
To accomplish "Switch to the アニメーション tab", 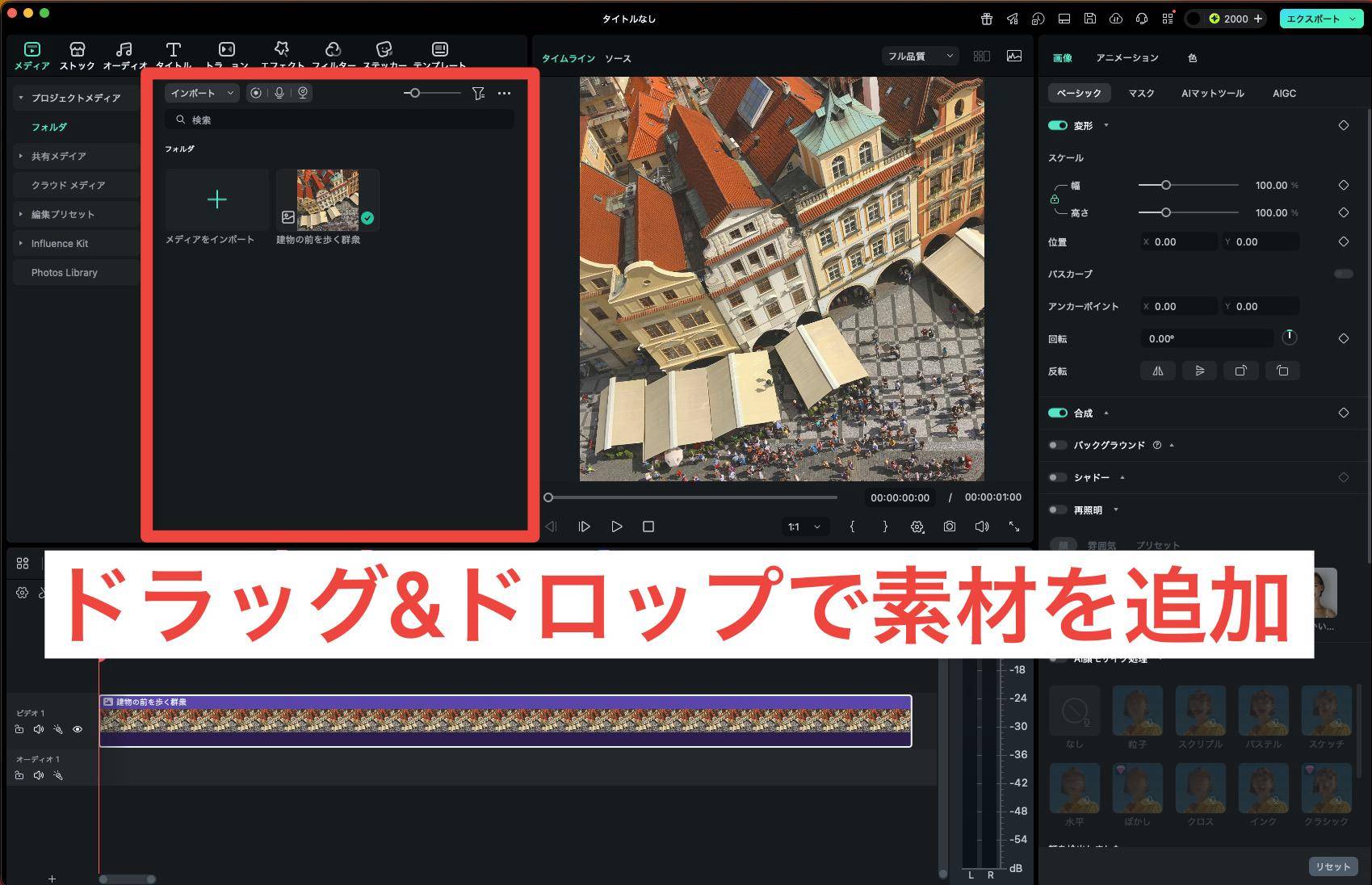I will tap(1127, 57).
